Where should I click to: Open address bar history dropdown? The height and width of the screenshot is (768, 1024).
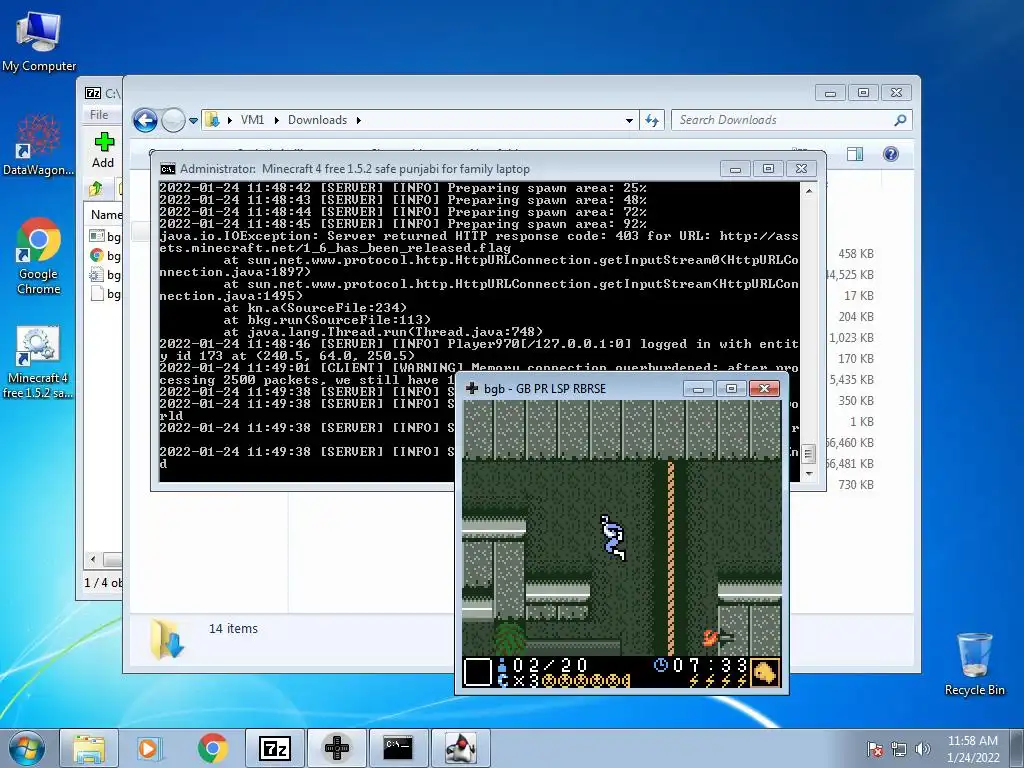[629, 120]
